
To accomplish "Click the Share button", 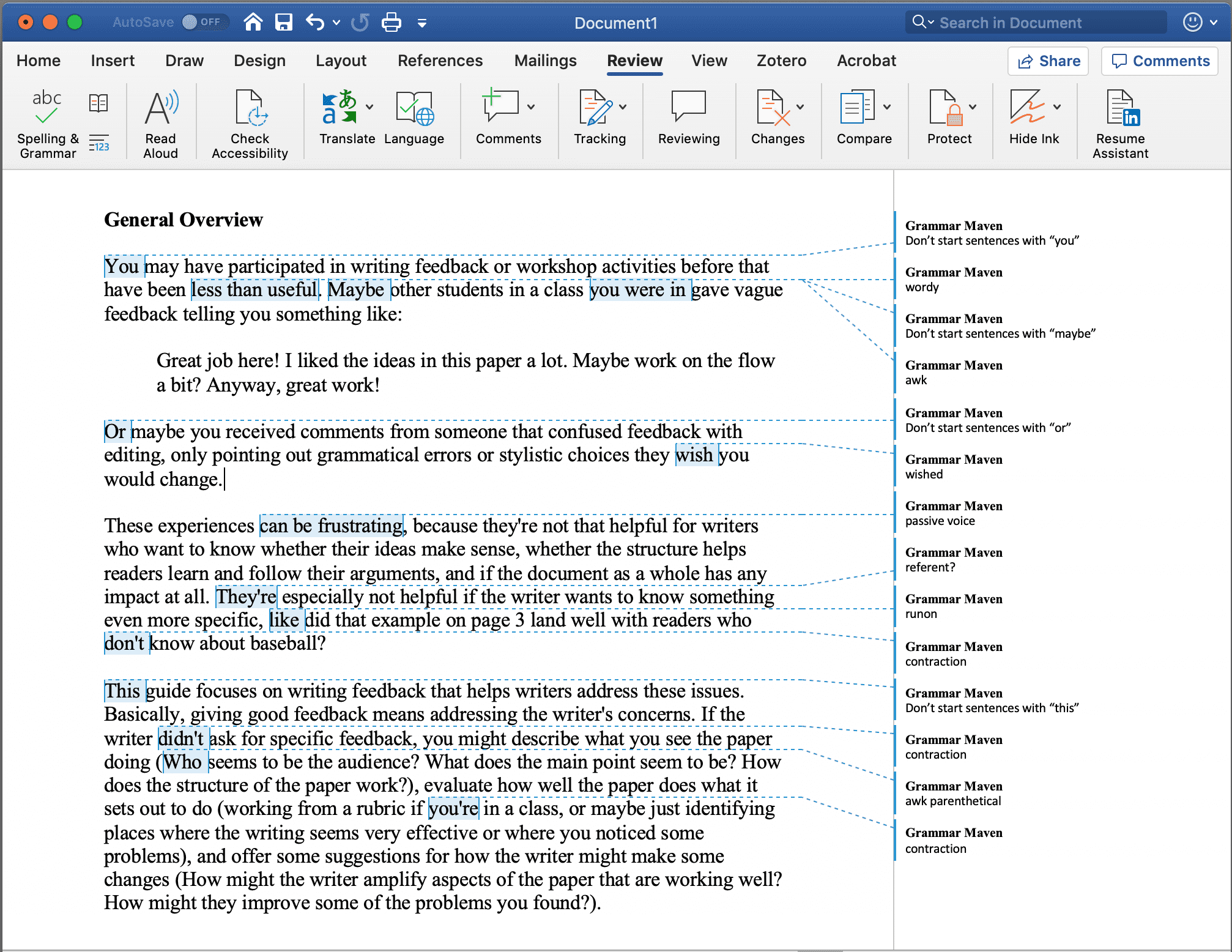I will click(1048, 61).
